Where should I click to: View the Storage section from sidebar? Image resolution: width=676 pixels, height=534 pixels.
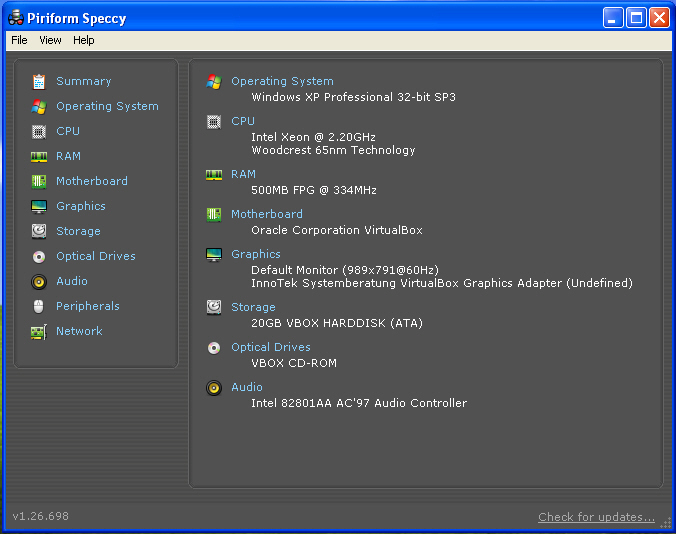click(78, 231)
